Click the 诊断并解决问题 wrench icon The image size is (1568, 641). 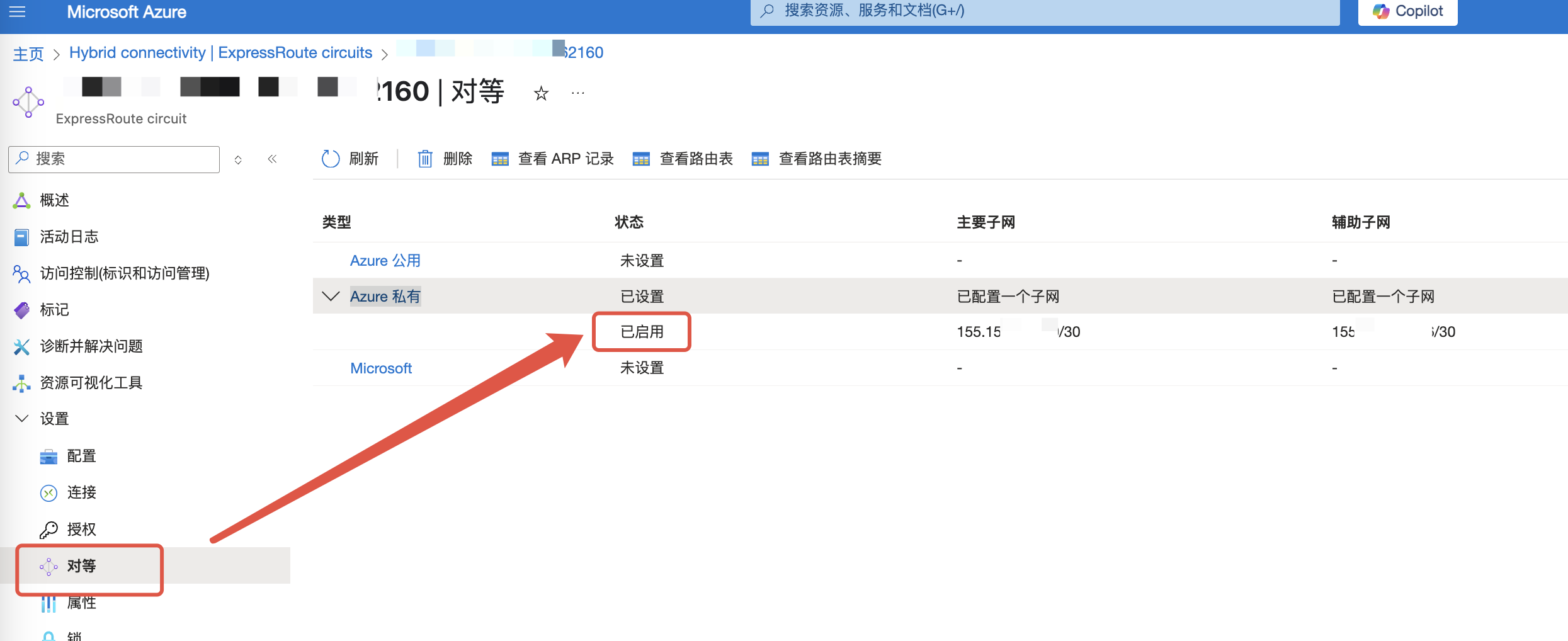click(21, 347)
